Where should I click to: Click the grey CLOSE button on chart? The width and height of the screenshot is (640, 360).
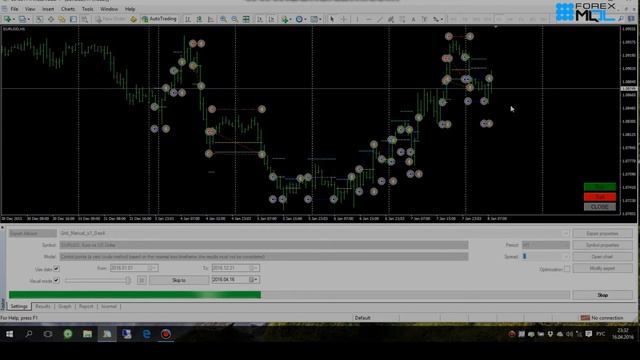click(x=600, y=207)
